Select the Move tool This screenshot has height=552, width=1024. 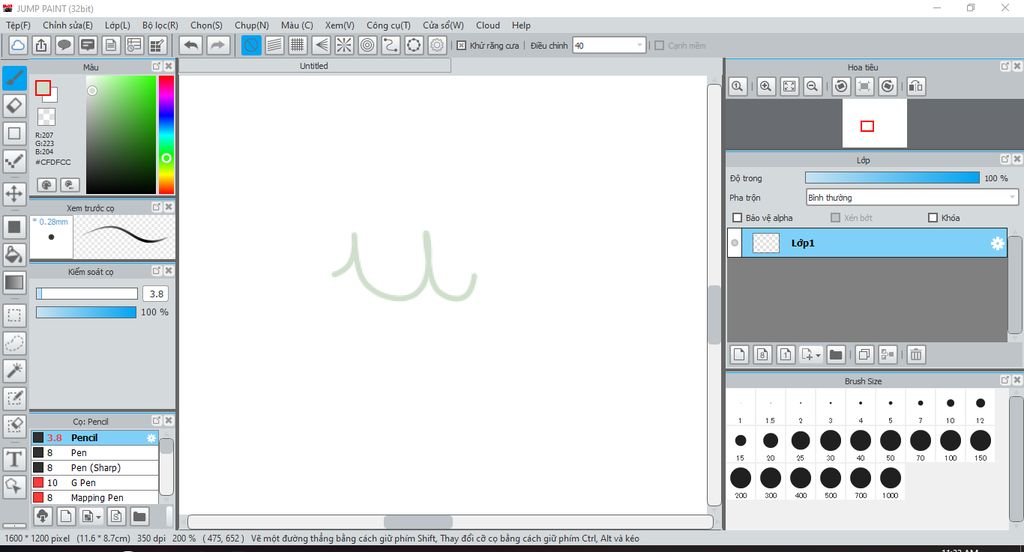tap(14, 193)
